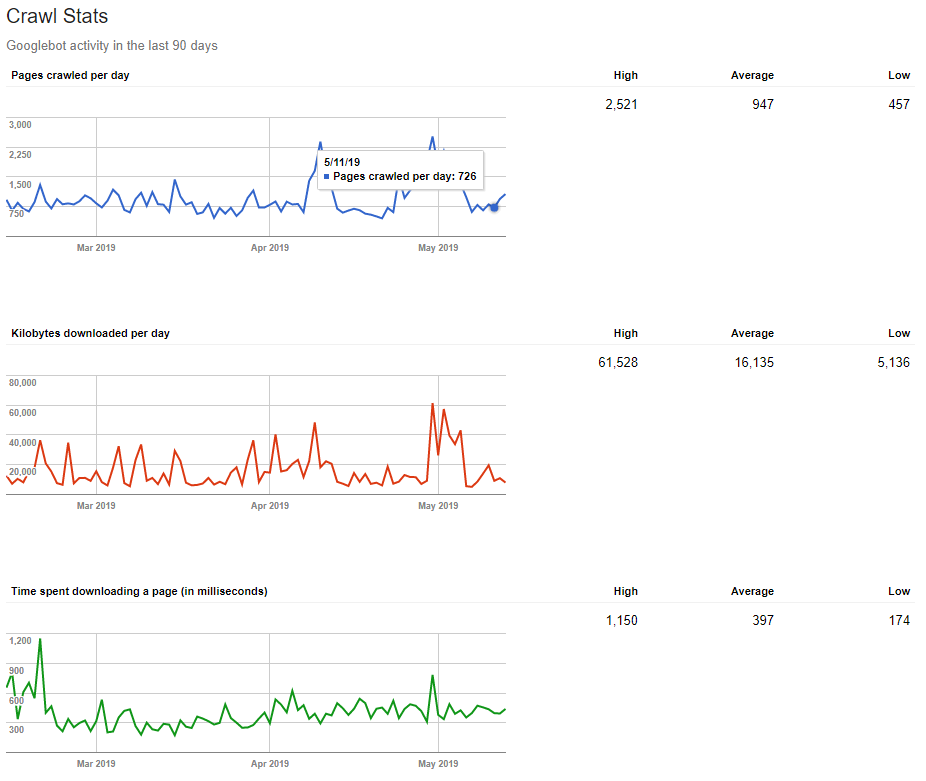Click the 3,000 axis label on blue chart
926x781 pixels.
(x=20, y=125)
